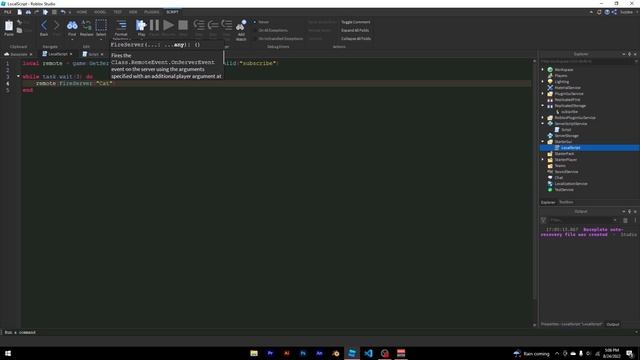Click the undo arrow in quick access

63,12
